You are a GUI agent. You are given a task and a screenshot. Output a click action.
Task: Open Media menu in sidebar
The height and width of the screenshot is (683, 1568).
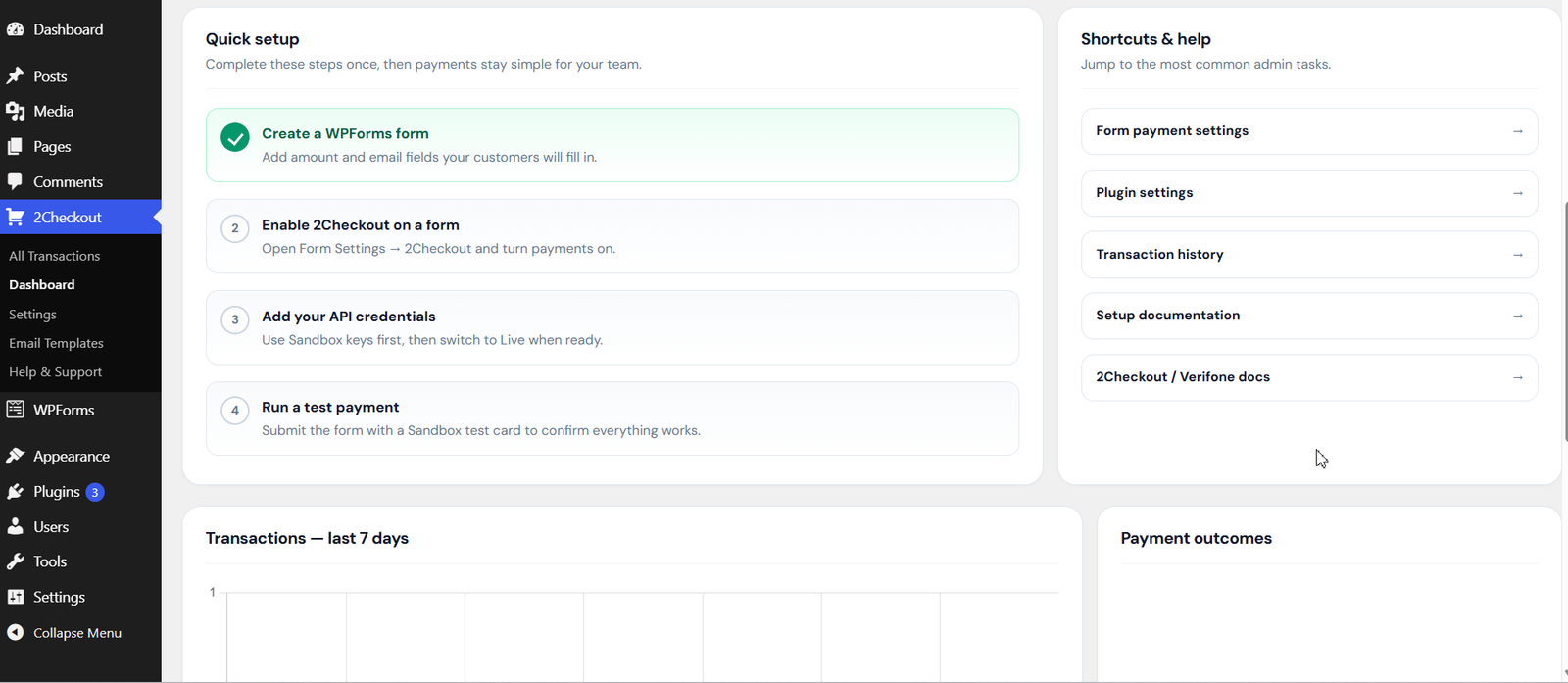pos(53,112)
